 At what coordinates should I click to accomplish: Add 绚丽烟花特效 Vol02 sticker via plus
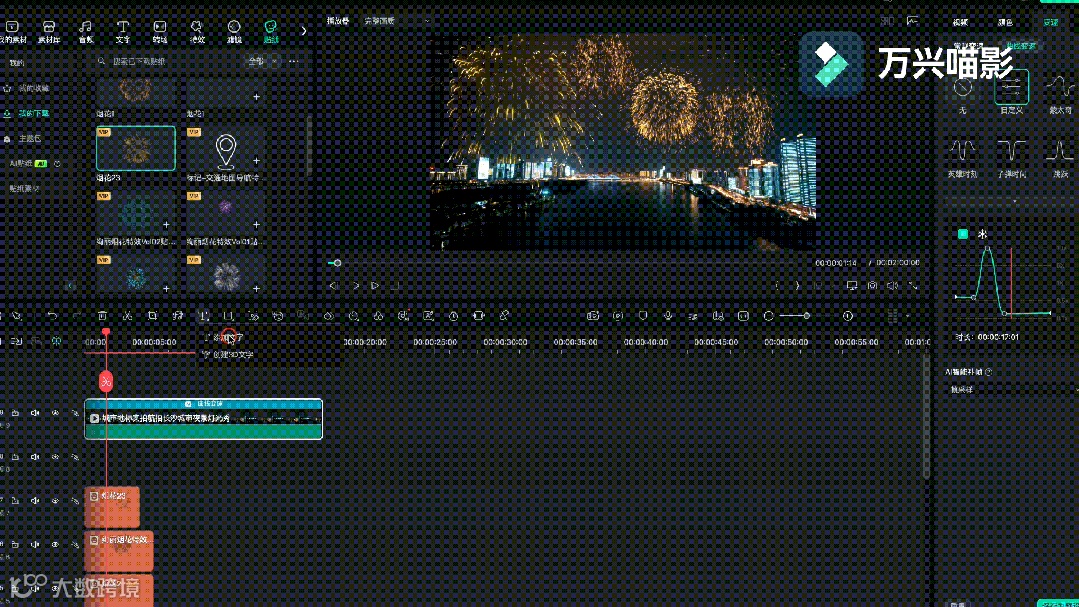[167, 224]
